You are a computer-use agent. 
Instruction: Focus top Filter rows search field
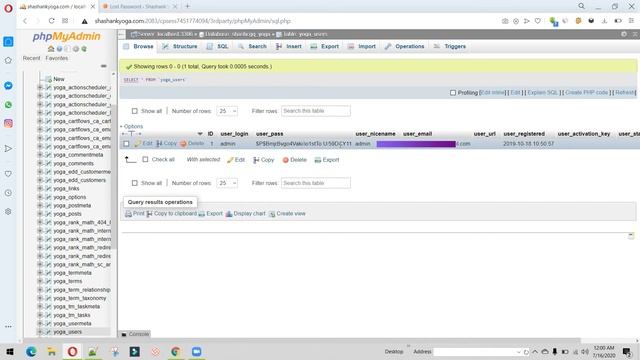pyautogui.click(x=316, y=111)
